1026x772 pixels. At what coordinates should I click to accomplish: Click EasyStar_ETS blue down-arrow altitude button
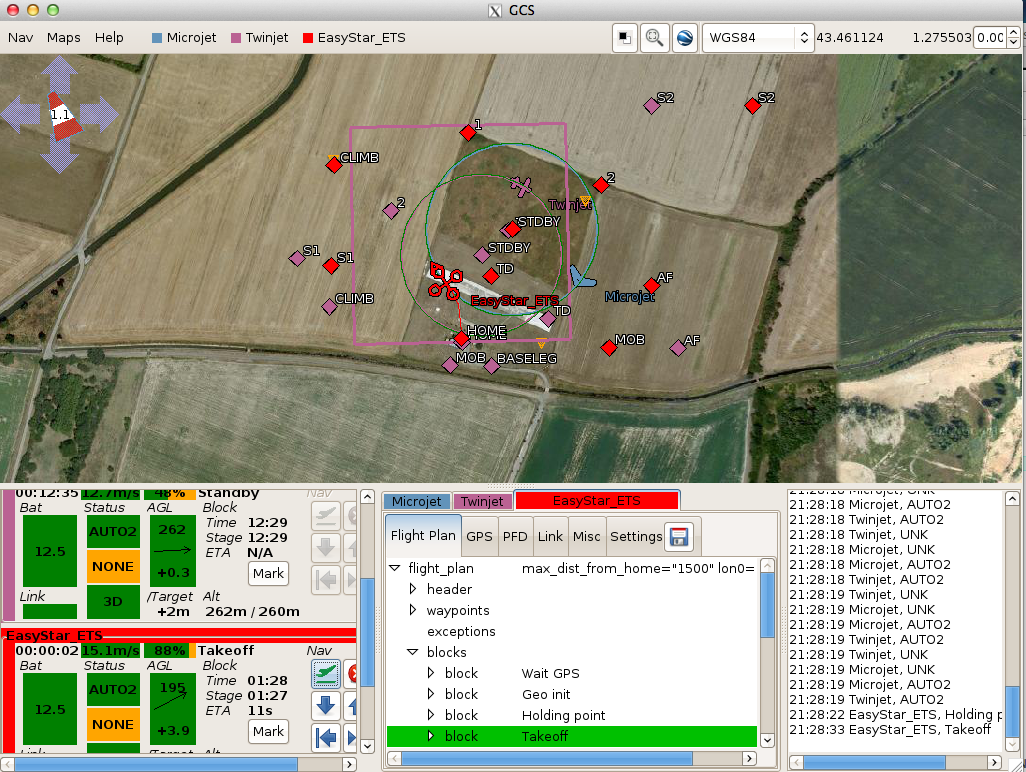[x=325, y=705]
